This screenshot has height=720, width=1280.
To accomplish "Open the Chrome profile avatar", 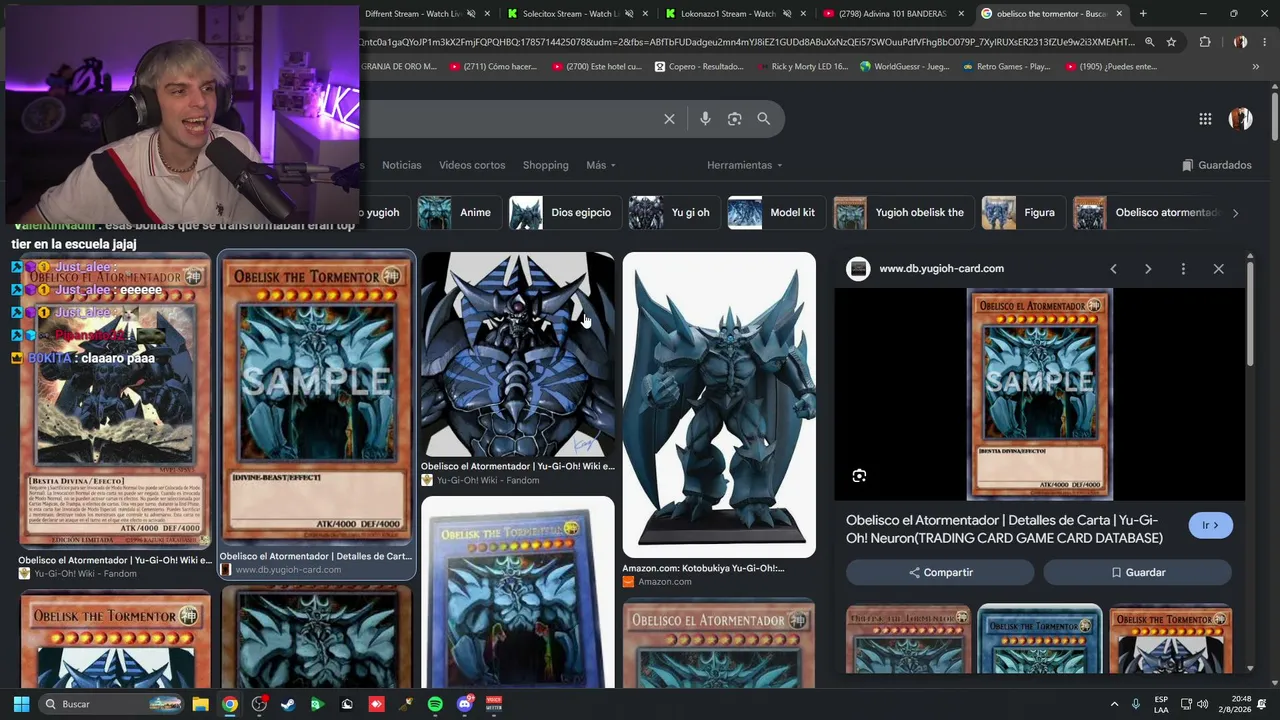I will (1240, 42).
